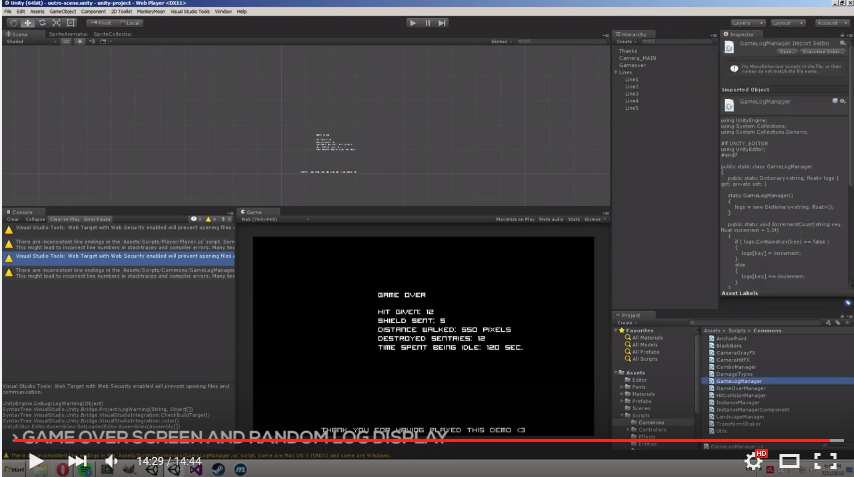
Task: Click Unity's Step frame button
Action: click(442, 23)
